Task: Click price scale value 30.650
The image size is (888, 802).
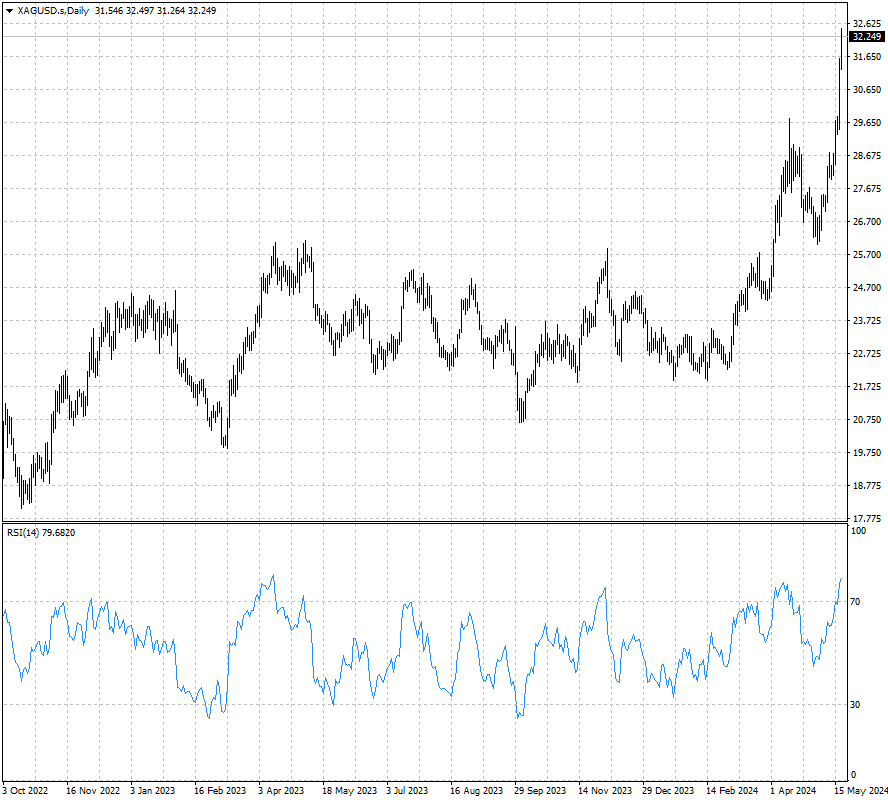Action: 867,89
